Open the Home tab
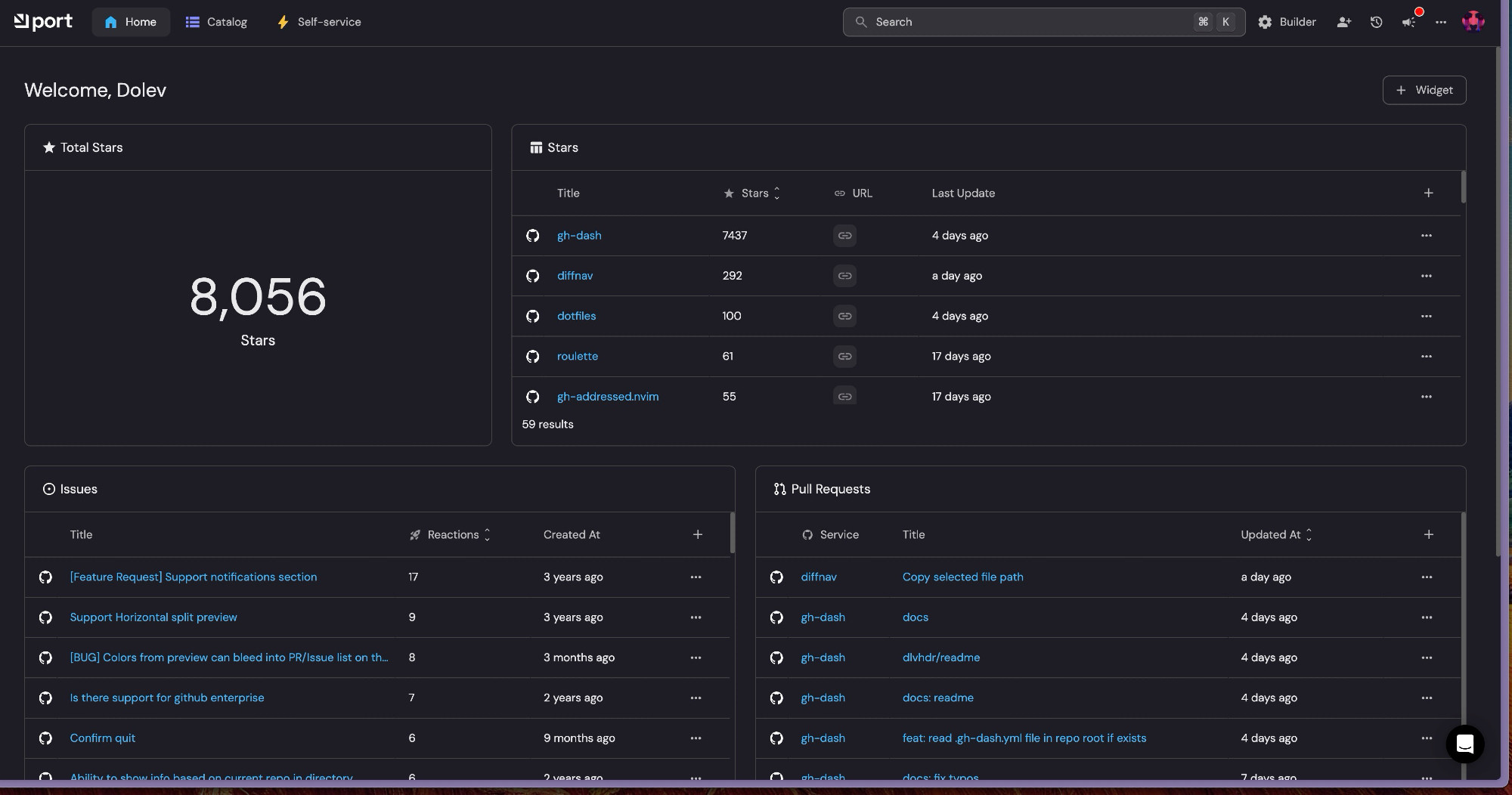Screen dimensions: 1512x795 [x=131, y=22]
